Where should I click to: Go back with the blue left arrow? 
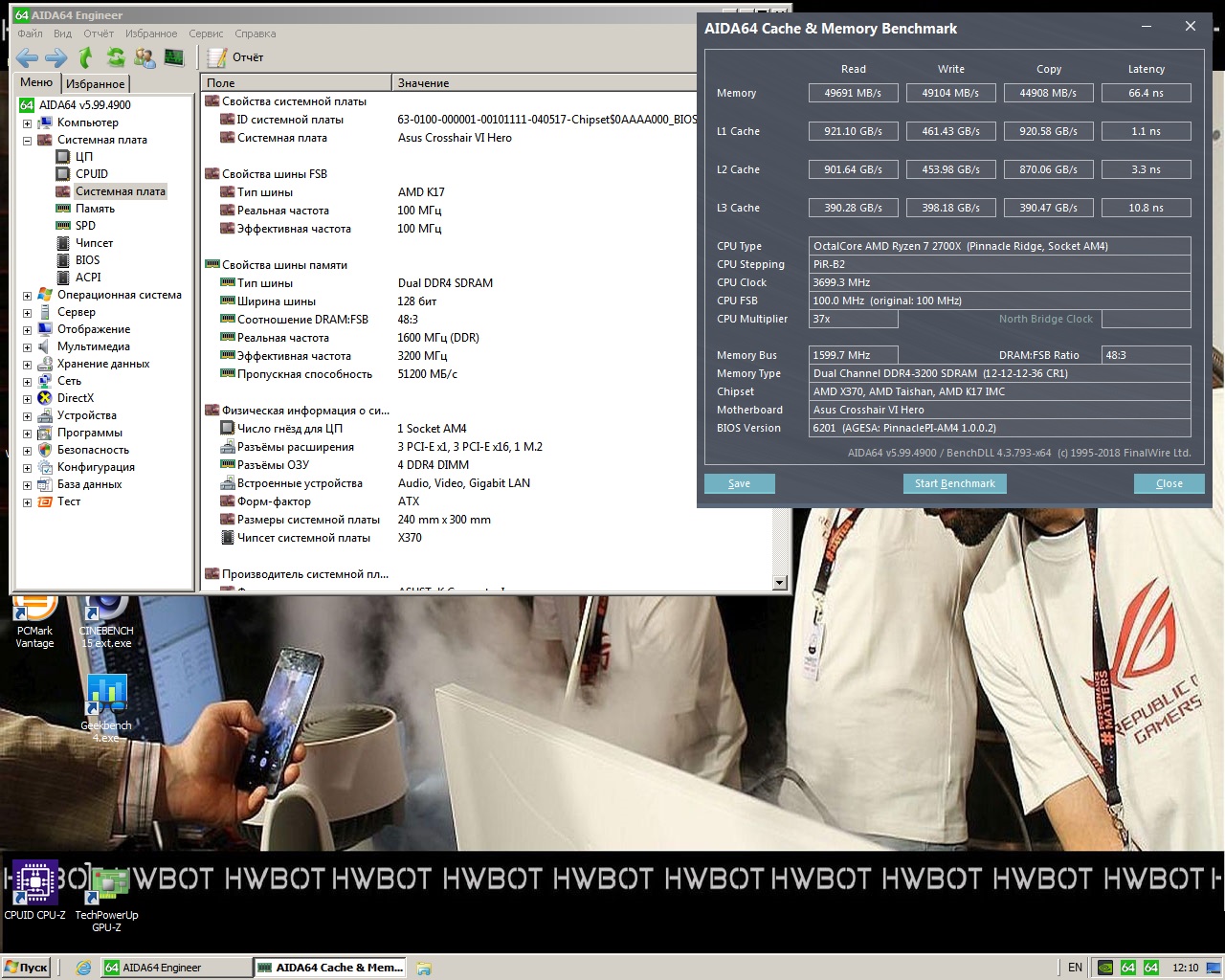27,57
